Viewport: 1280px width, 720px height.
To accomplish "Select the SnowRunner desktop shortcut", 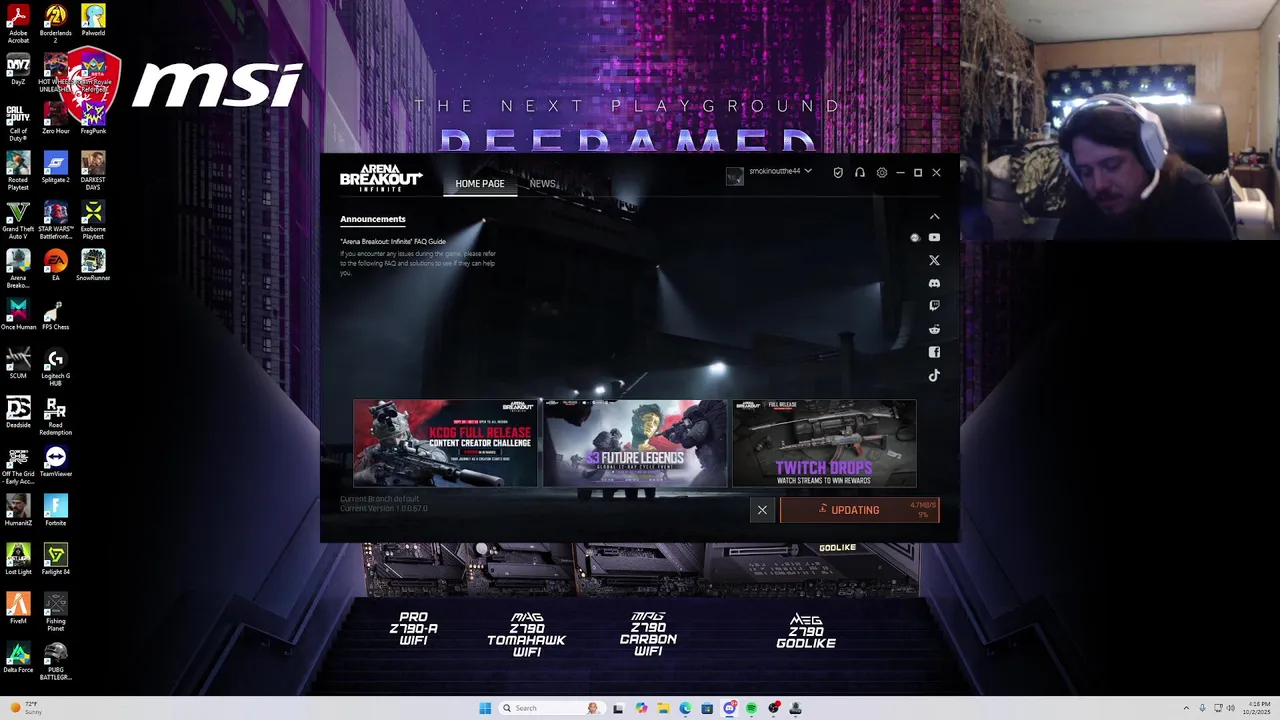I will coord(93,265).
